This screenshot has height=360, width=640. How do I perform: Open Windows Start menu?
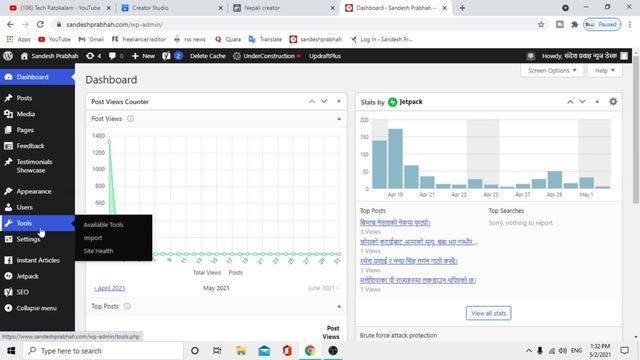pos(11,351)
